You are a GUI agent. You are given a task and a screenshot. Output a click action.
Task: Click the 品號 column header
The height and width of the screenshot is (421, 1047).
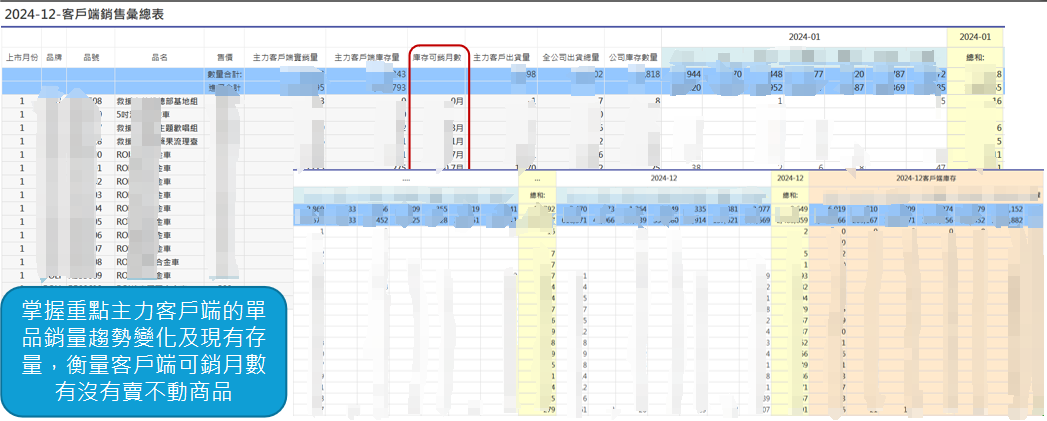[x=92, y=58]
